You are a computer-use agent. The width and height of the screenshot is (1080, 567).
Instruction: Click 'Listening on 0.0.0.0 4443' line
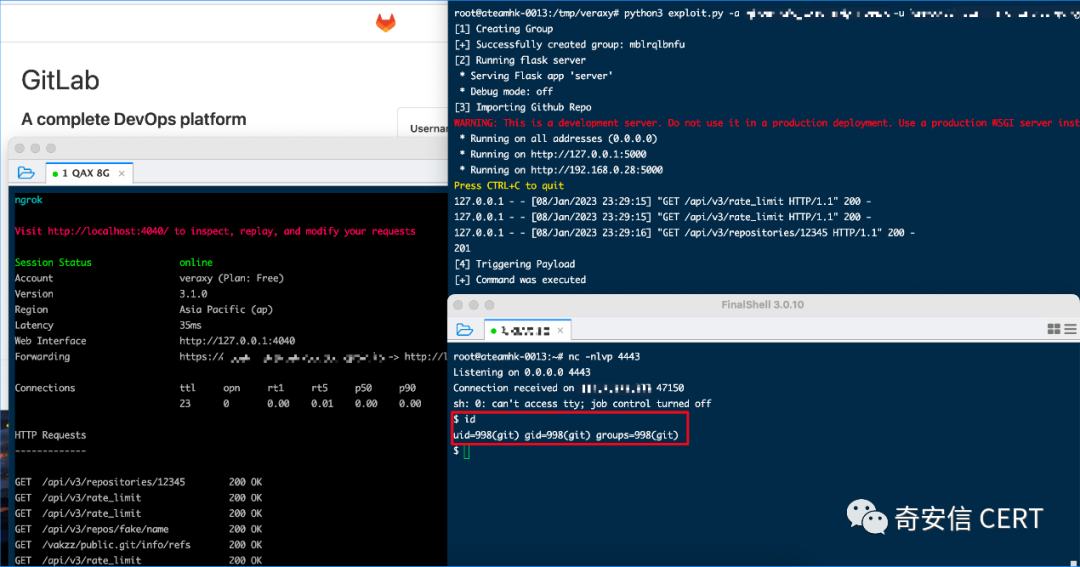522,373
